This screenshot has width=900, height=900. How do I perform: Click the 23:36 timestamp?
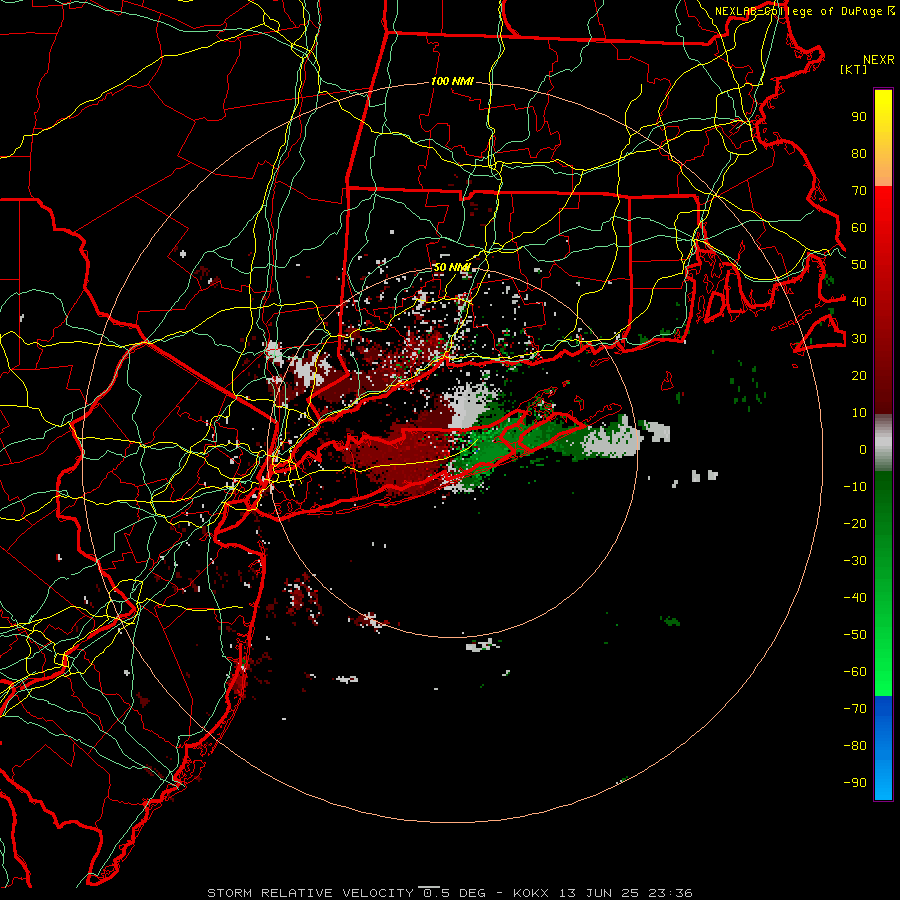(x=670, y=893)
